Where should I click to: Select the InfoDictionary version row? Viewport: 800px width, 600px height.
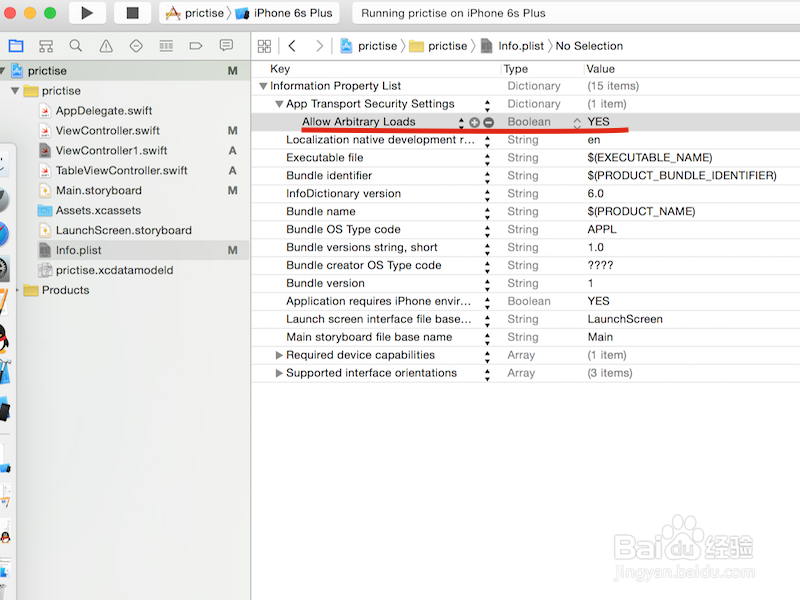tap(526, 193)
